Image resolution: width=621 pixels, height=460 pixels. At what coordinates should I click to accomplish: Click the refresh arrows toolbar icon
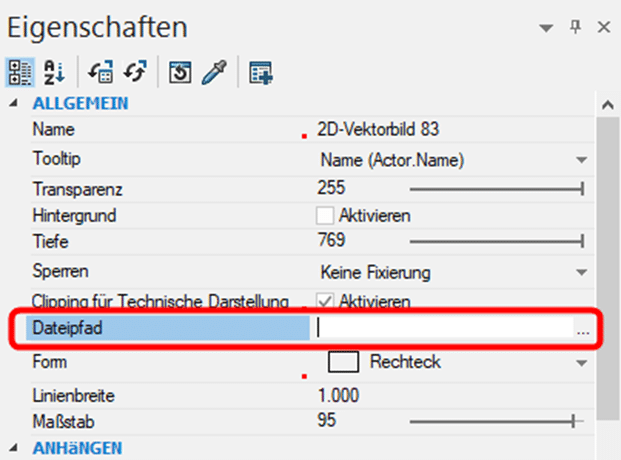tap(135, 72)
